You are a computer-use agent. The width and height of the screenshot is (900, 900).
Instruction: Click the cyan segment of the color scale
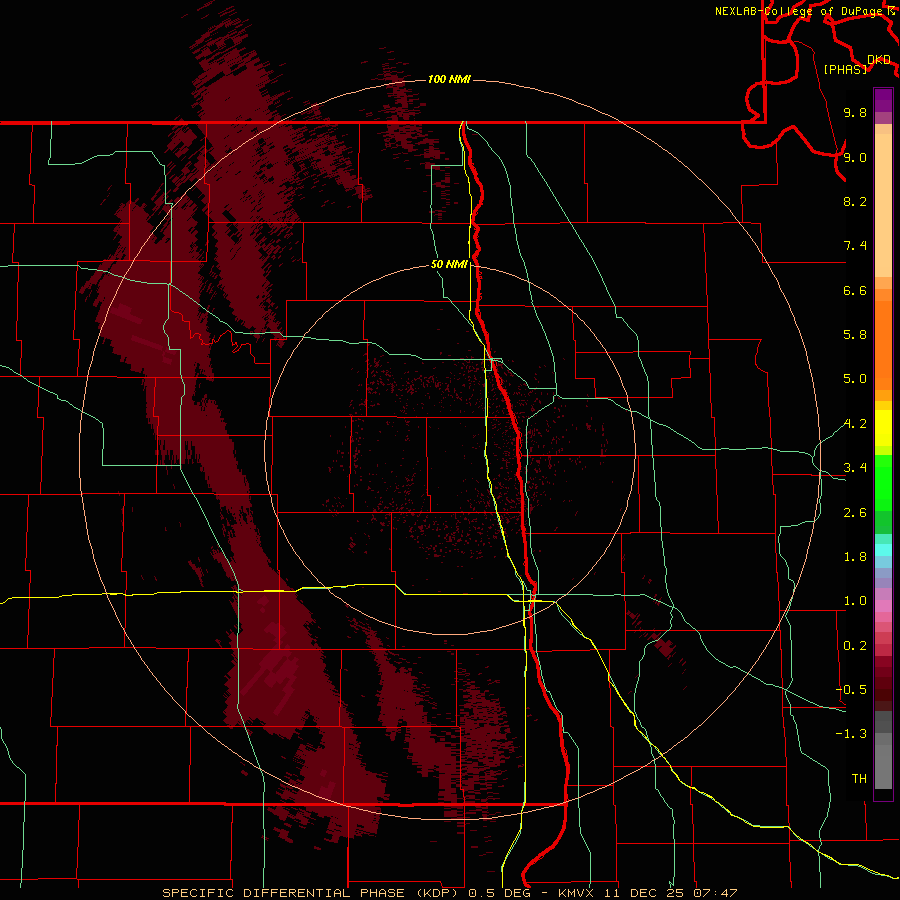coord(883,549)
